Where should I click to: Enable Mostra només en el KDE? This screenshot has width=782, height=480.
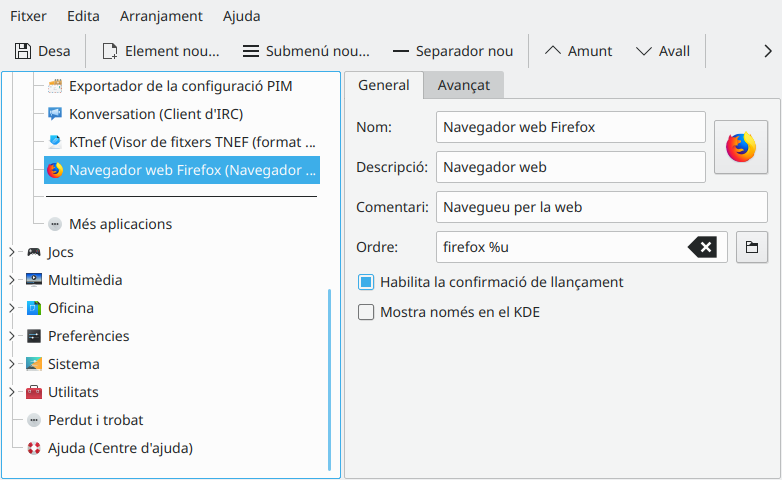366,312
